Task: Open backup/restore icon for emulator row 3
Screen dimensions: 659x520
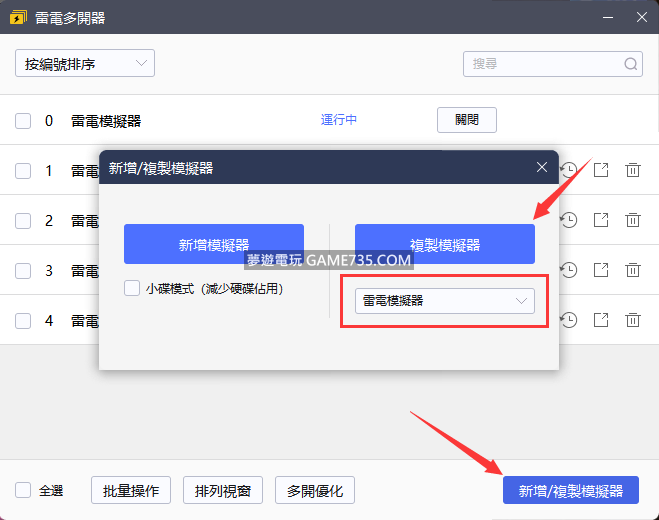Action: [569, 270]
